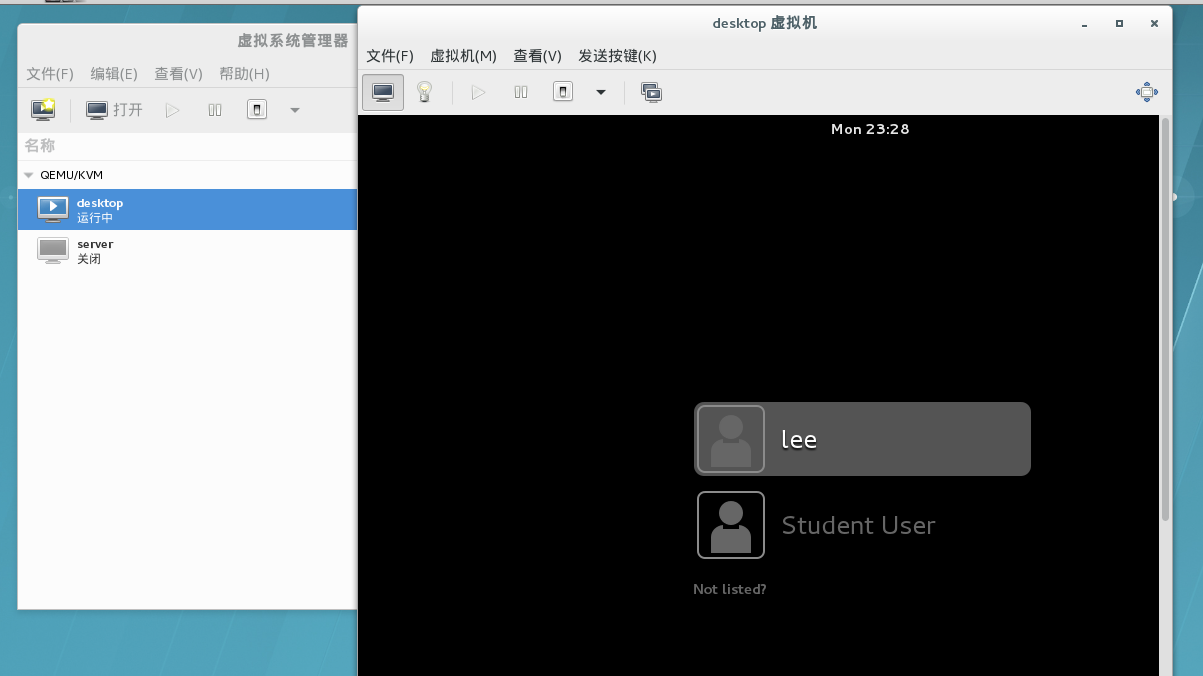The height and width of the screenshot is (676, 1203).
Task: Click the shutdown icon in manager toolbar
Action: [x=257, y=110]
